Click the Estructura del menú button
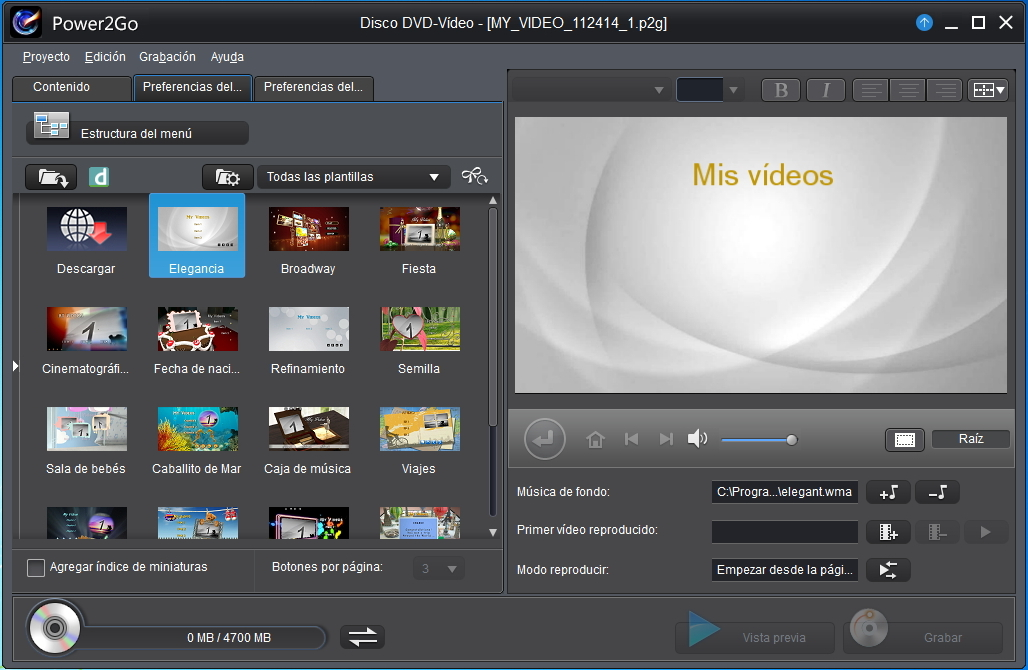This screenshot has height=670, width=1028. [138, 133]
